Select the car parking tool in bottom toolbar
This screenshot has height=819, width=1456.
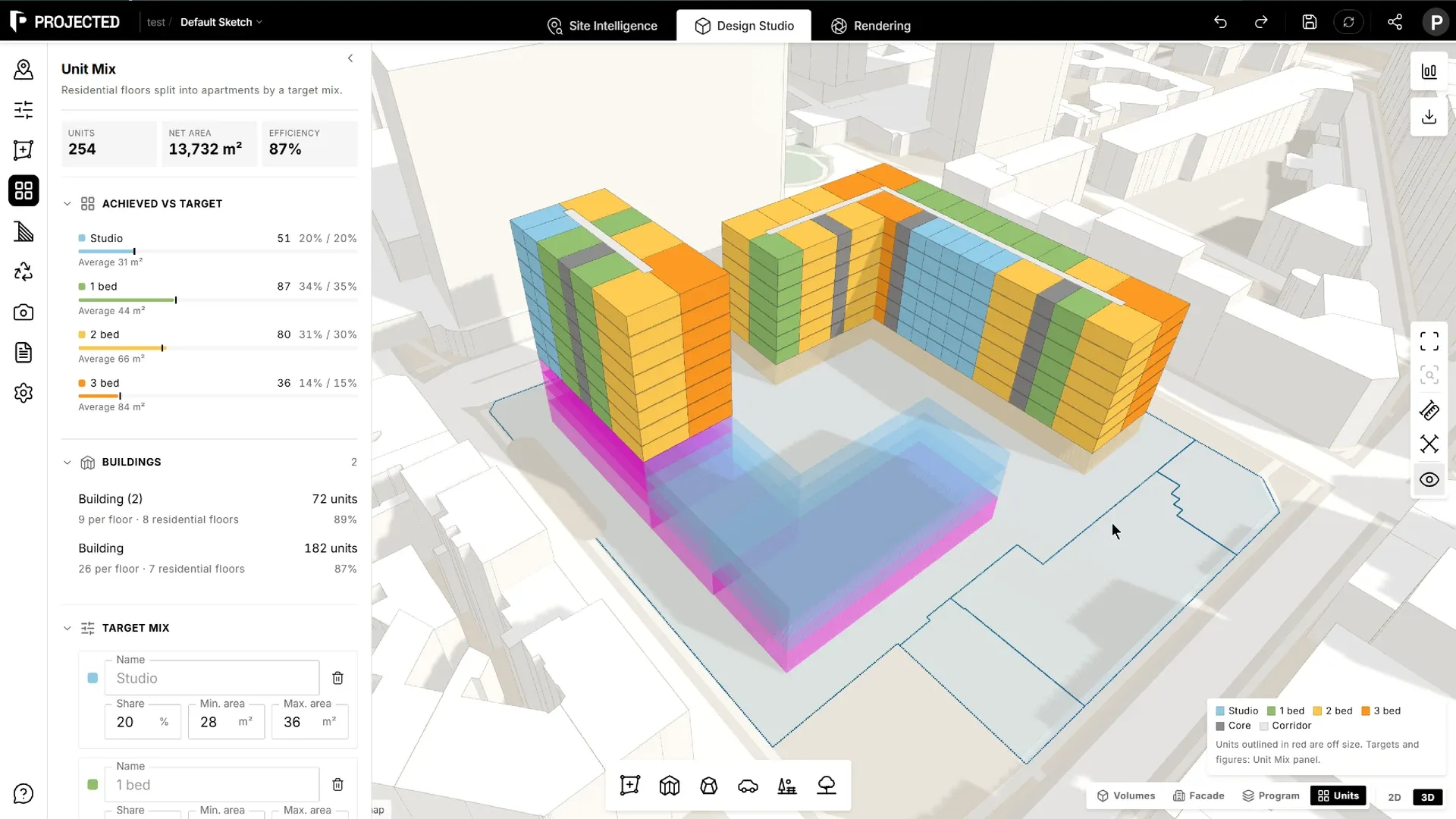point(748,786)
